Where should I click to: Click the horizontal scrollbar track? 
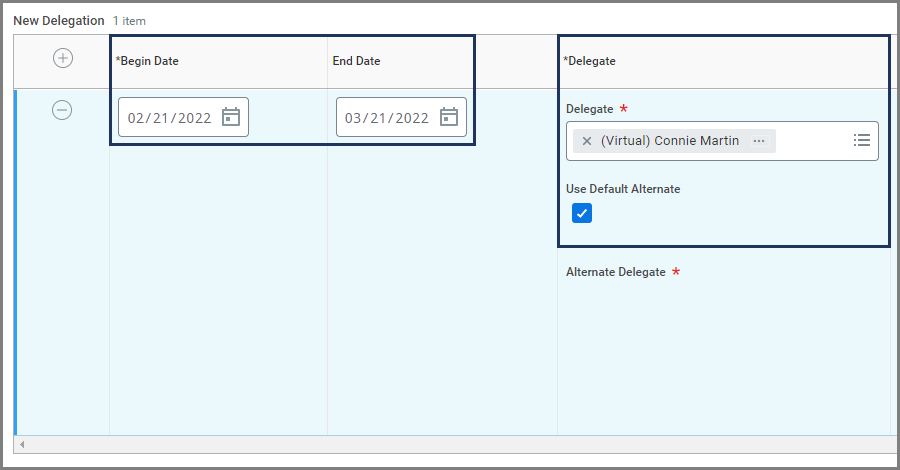tap(450, 444)
